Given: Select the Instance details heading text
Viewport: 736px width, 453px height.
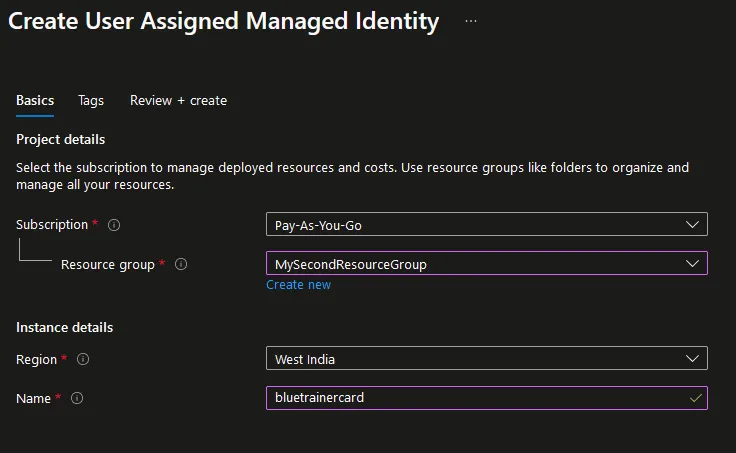Looking at the screenshot, I should (x=64, y=327).
